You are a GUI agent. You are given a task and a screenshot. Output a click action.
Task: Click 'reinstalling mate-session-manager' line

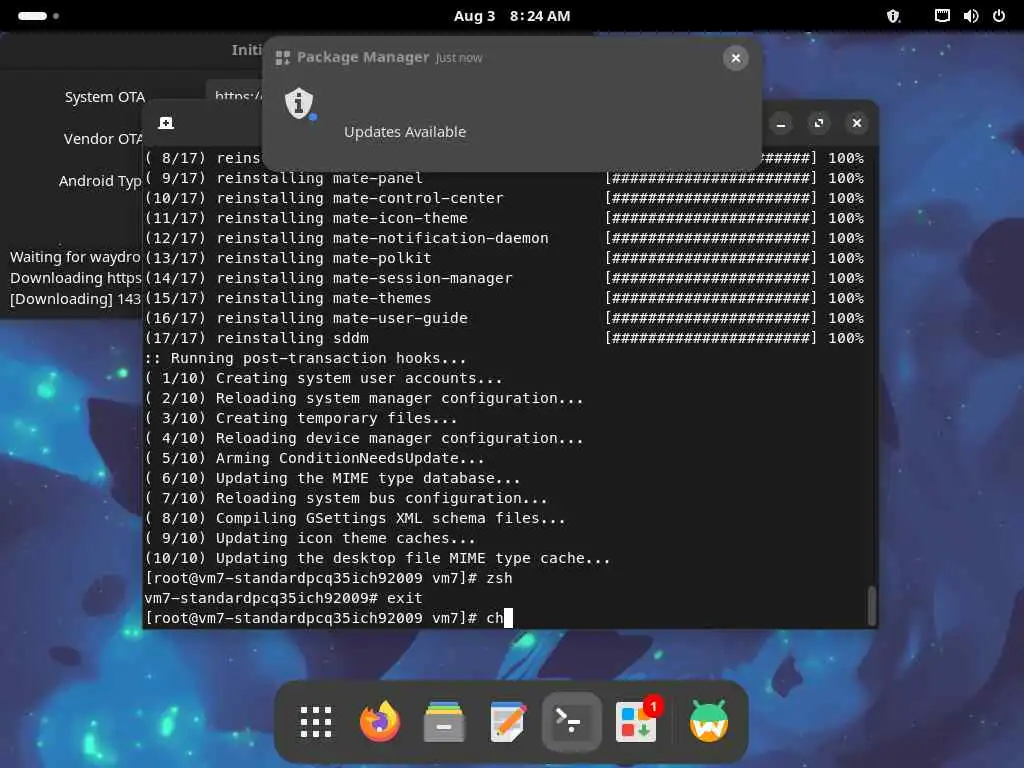(x=364, y=278)
